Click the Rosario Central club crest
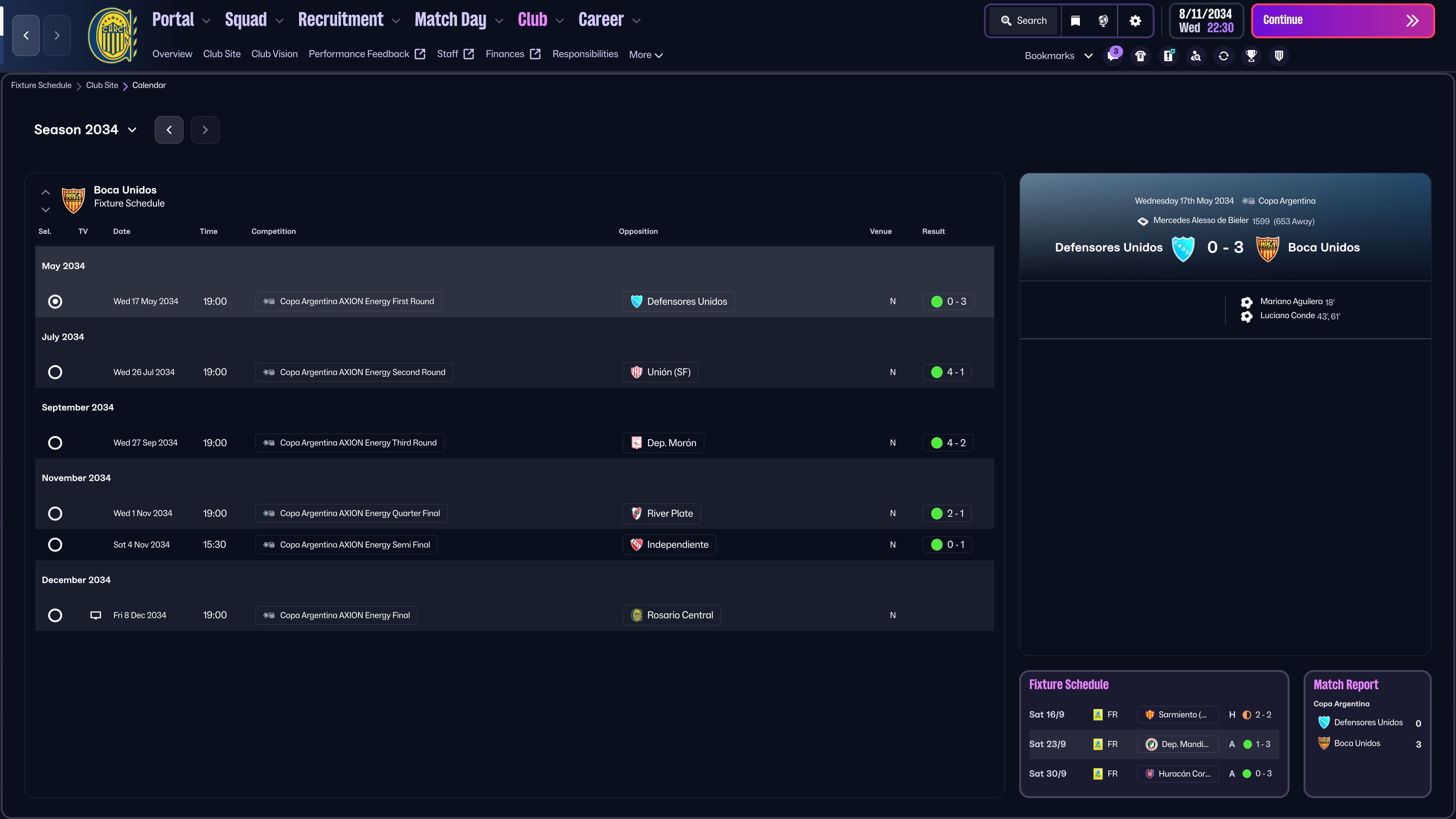This screenshot has width=1456, height=819. point(113,35)
